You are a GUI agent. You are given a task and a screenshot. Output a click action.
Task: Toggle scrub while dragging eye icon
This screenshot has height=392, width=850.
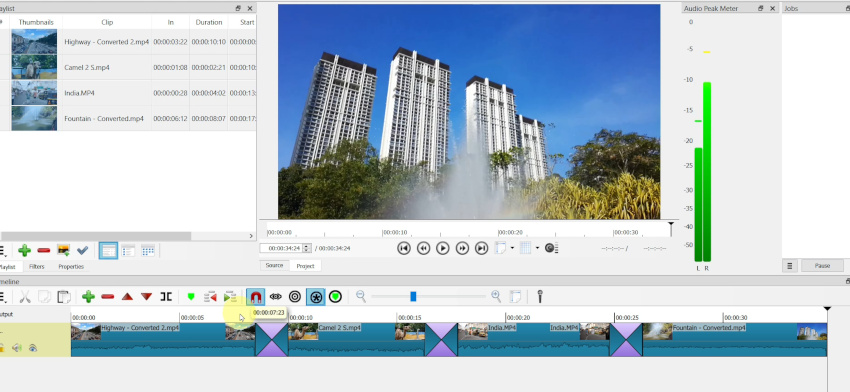(275, 297)
